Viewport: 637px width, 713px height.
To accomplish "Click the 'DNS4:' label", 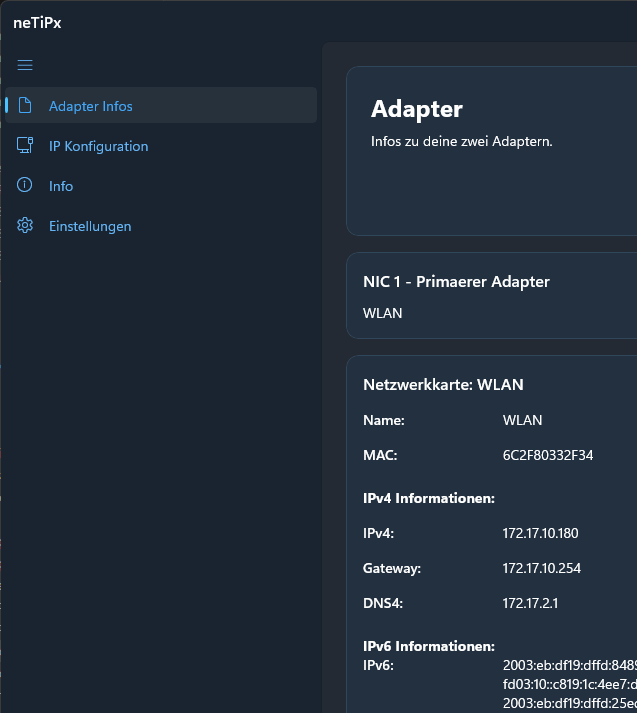I will tap(383, 603).
